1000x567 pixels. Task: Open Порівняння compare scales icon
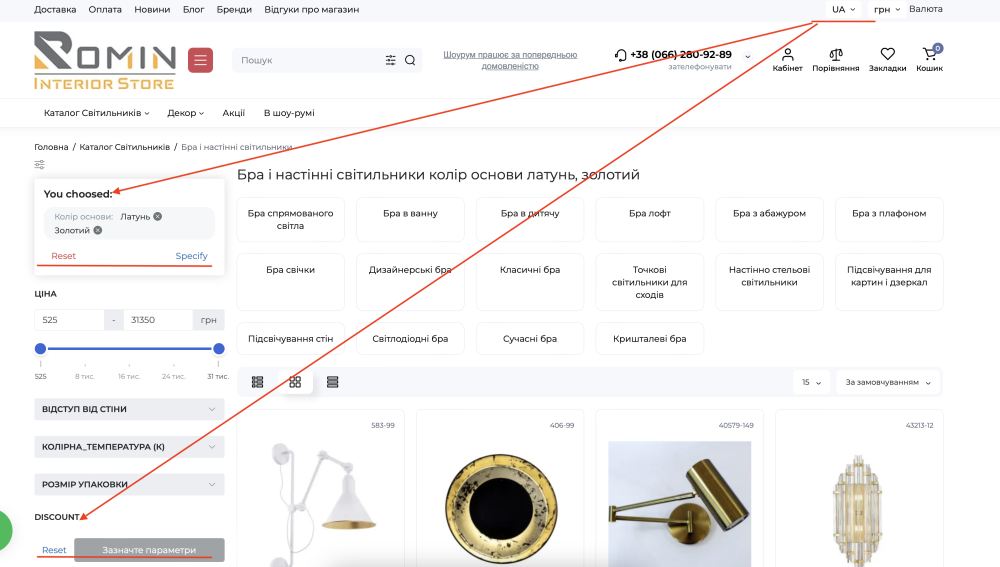click(x=835, y=54)
